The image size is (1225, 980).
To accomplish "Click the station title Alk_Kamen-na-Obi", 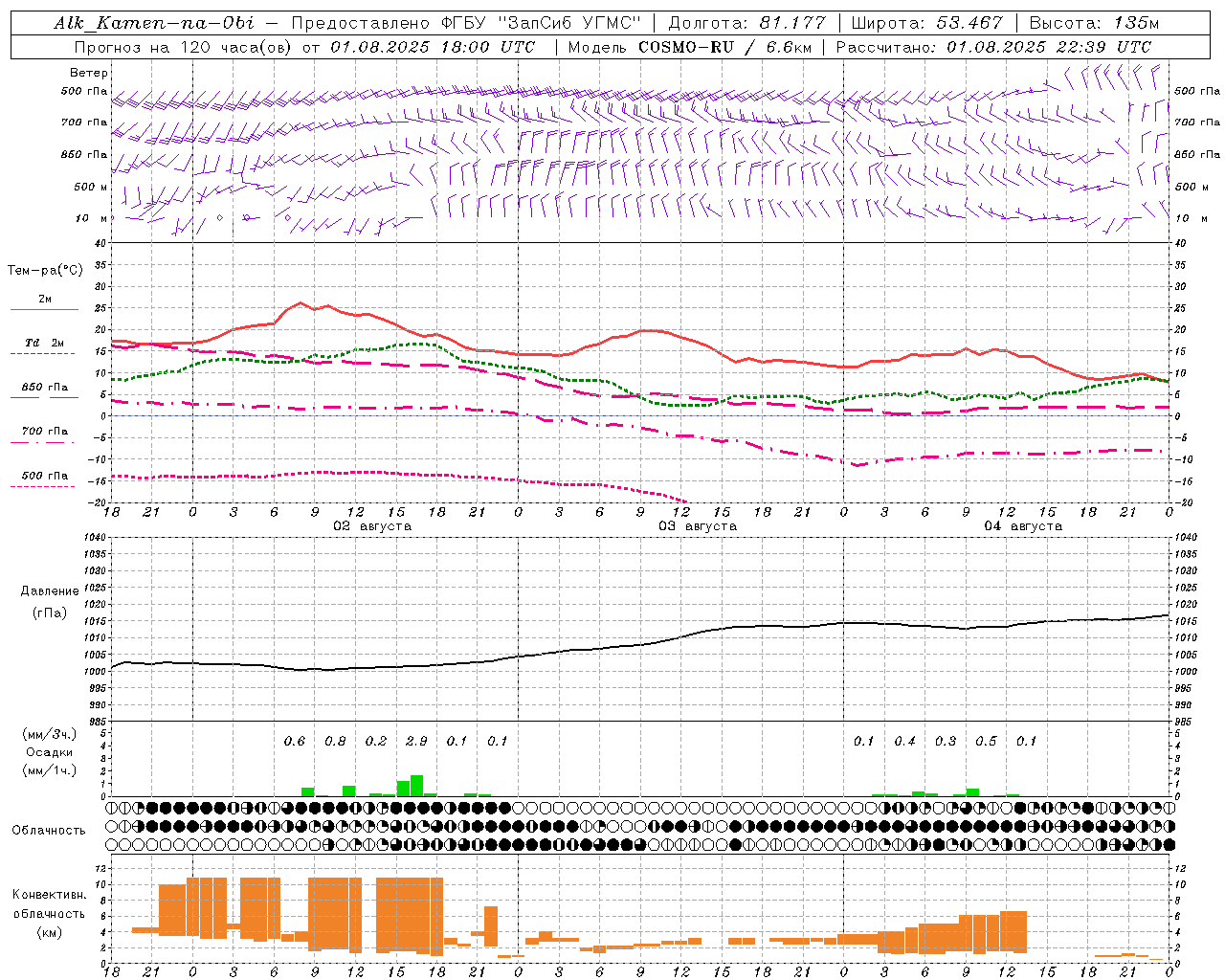I will point(154,23).
